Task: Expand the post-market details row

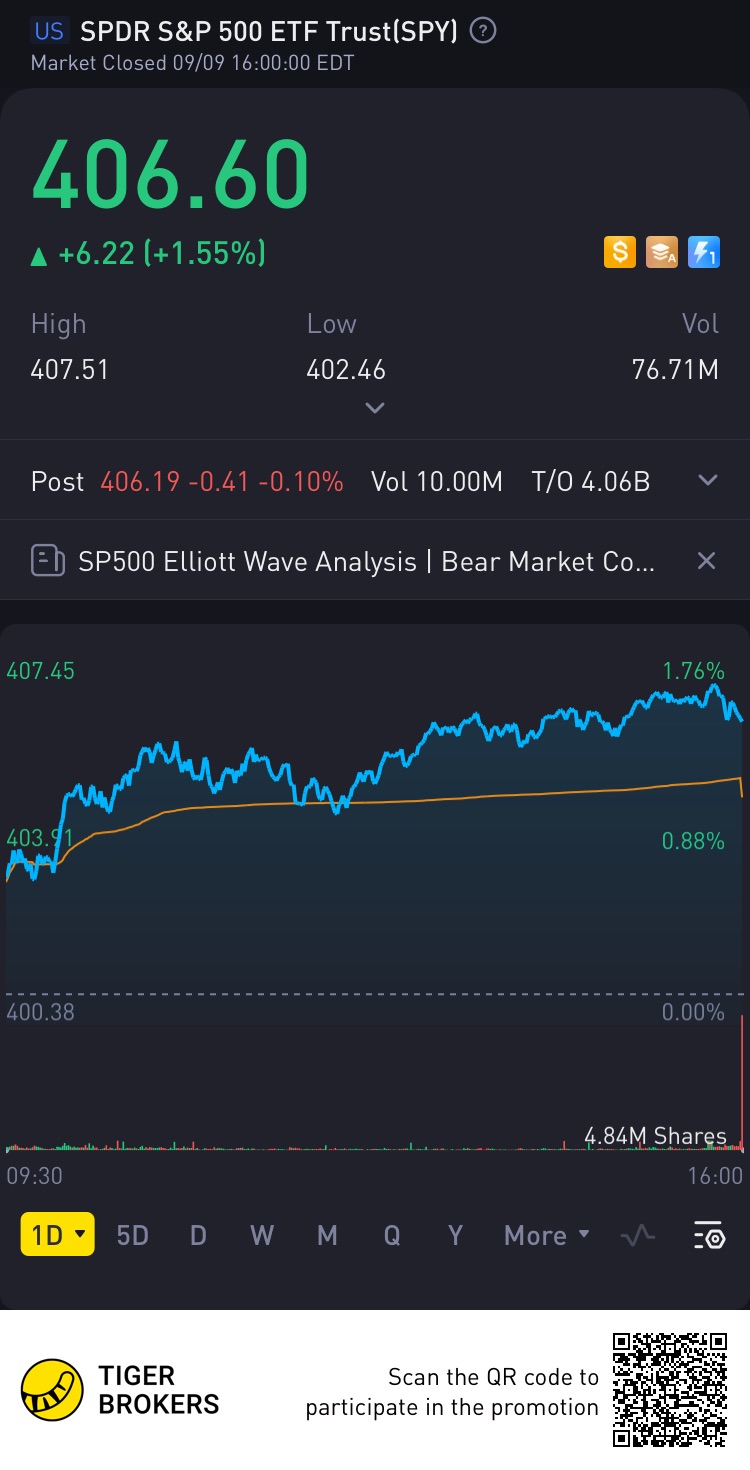Action: tap(708, 481)
